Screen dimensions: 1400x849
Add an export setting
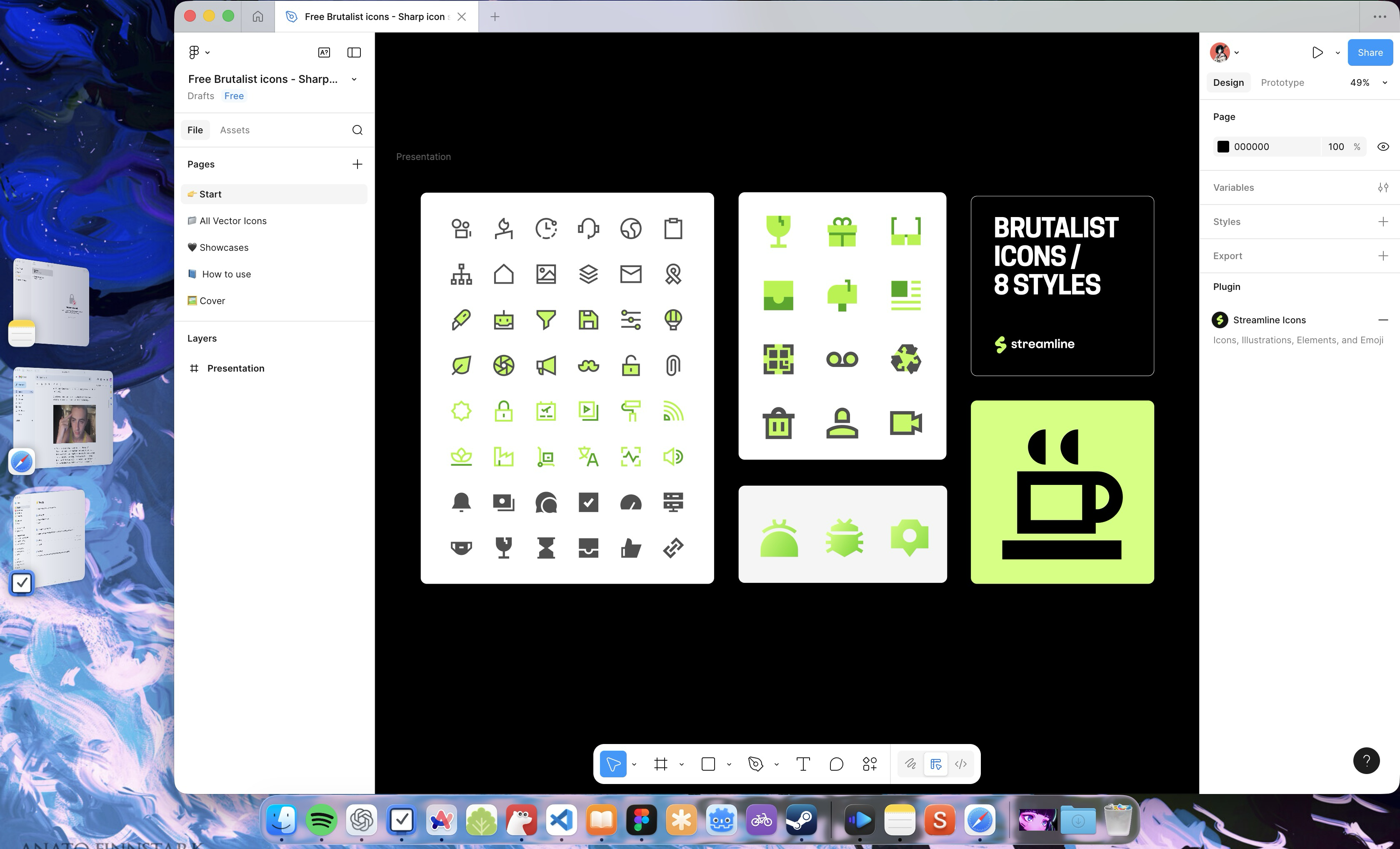click(x=1383, y=255)
